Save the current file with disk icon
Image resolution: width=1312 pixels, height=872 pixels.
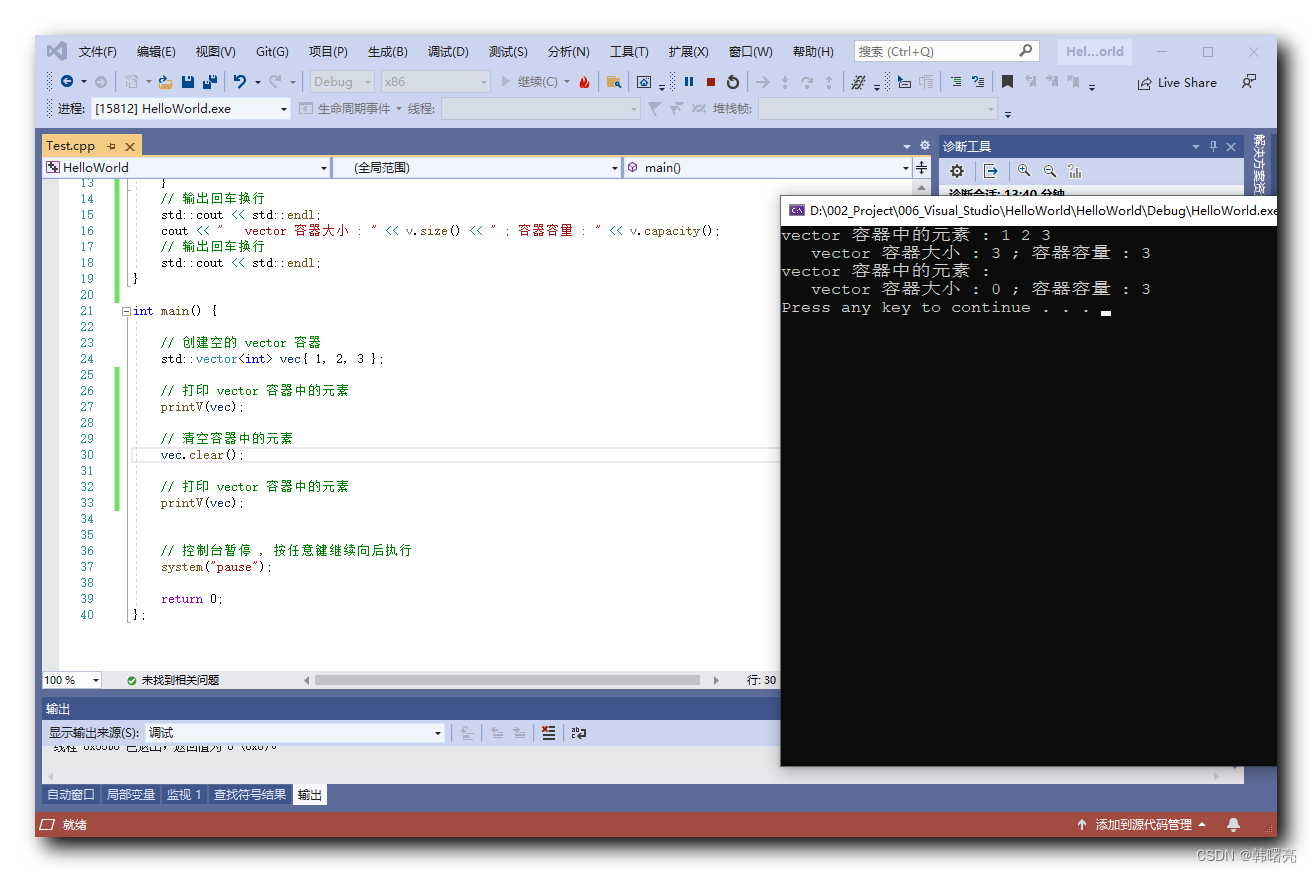pos(188,82)
